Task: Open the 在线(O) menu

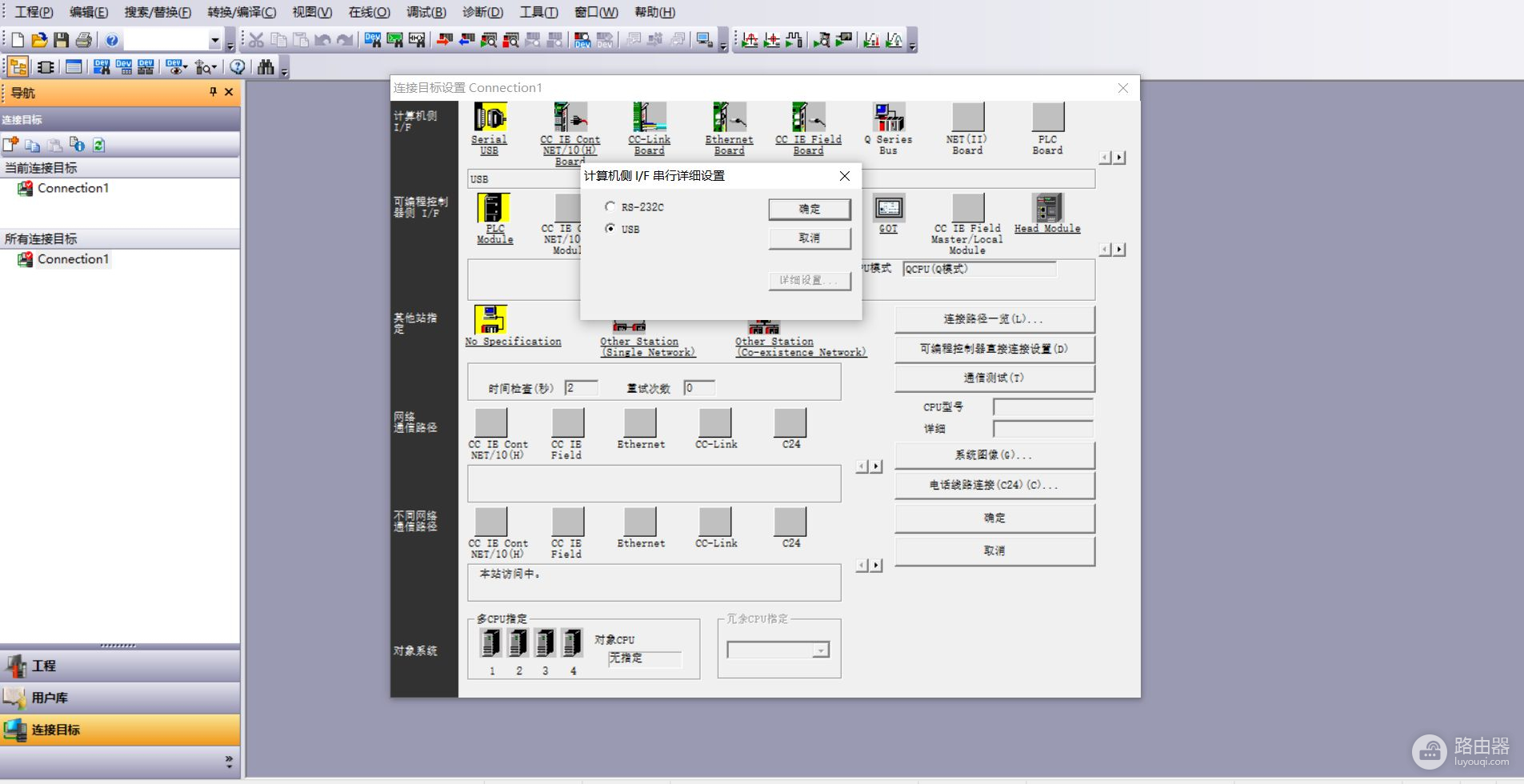Action: 369,12
